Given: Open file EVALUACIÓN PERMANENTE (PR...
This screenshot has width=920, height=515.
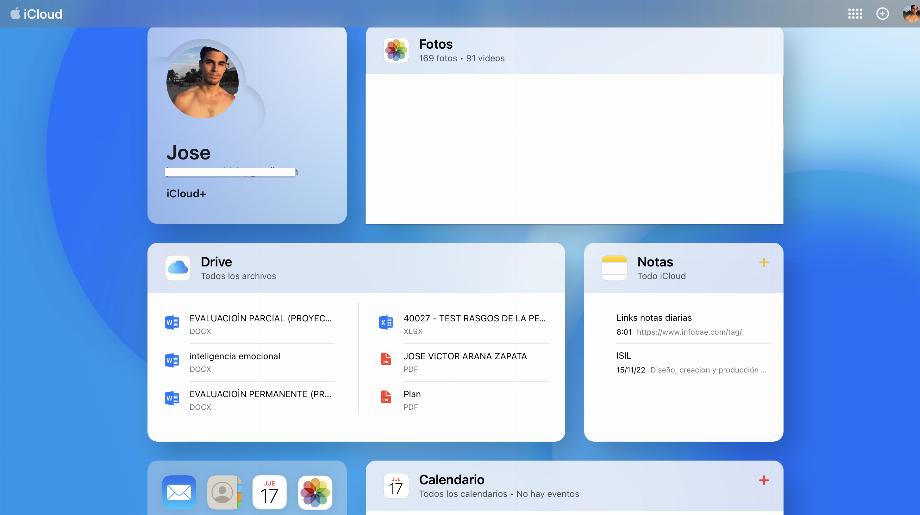Looking at the screenshot, I should 260,394.
